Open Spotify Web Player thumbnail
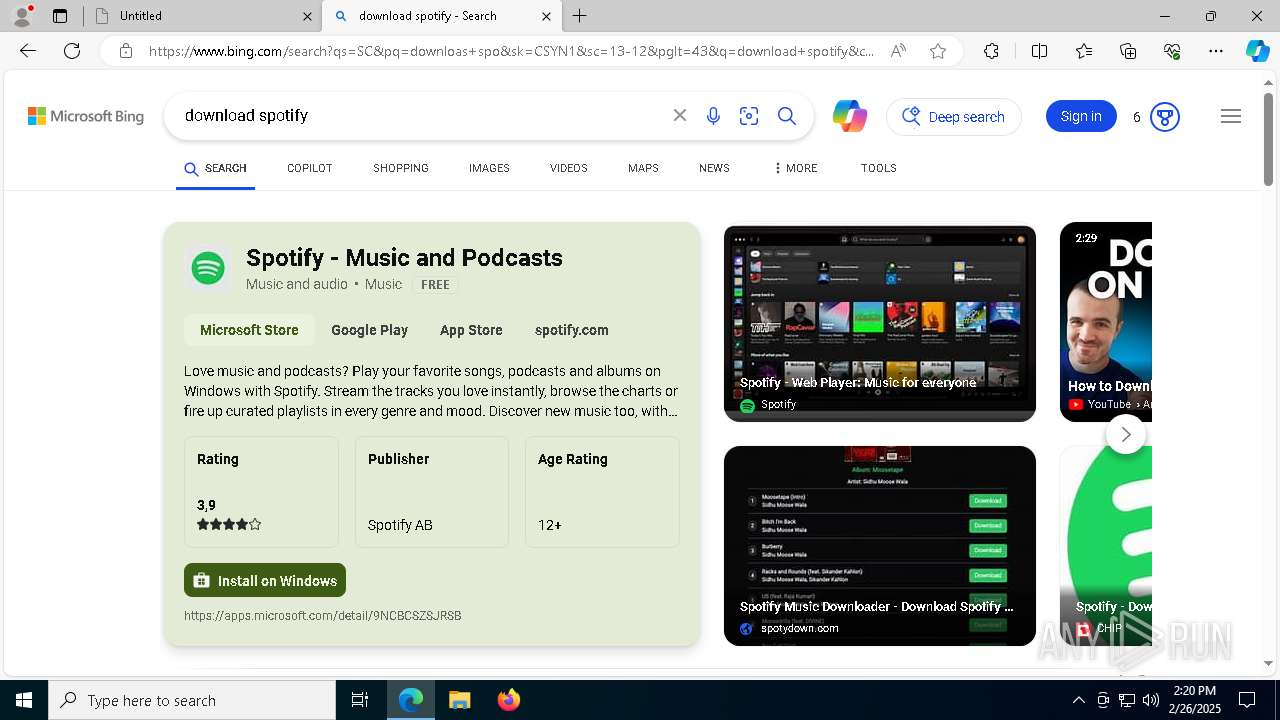Image resolution: width=1280 pixels, height=720 pixels. (x=880, y=323)
